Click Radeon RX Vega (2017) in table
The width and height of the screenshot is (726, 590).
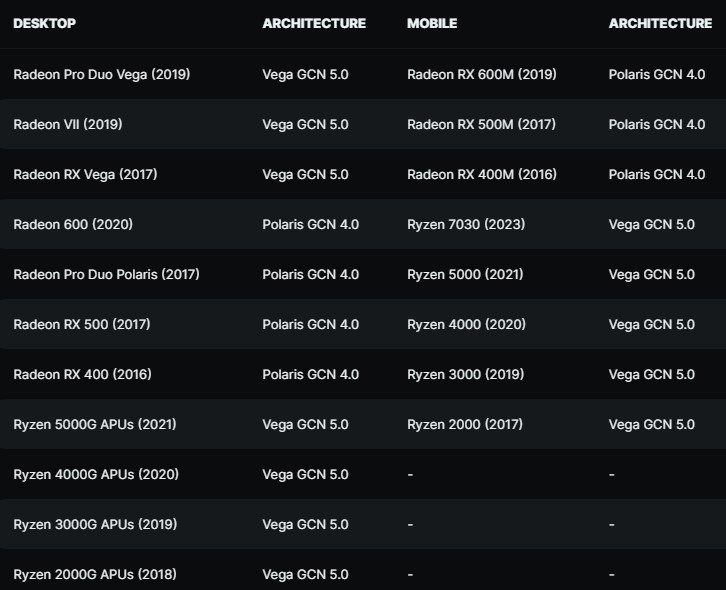[x=85, y=174]
